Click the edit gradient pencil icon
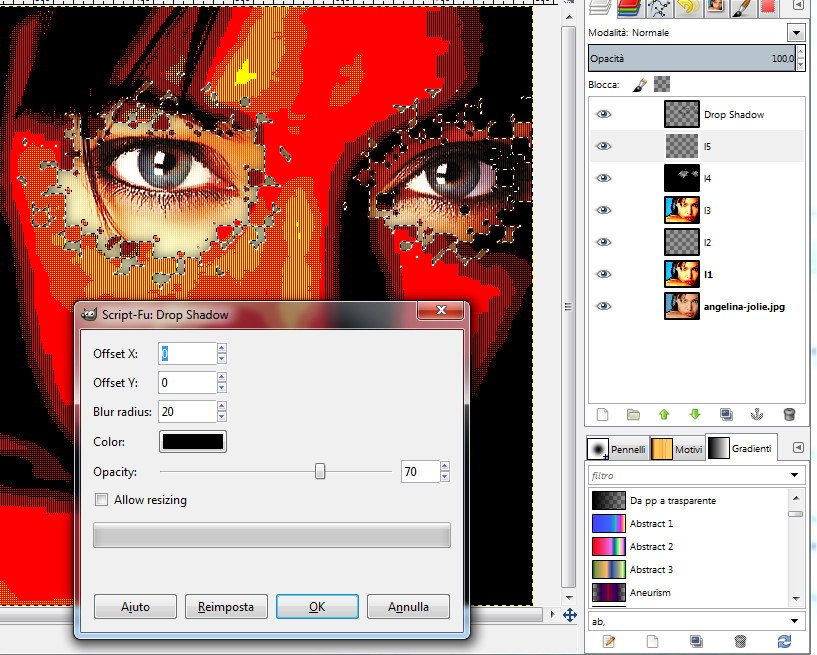 coord(609,641)
